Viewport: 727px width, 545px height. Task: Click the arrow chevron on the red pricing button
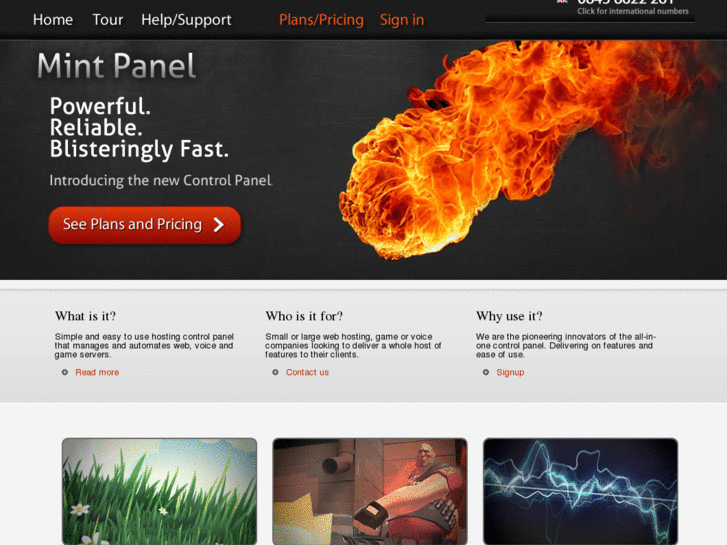[x=218, y=225]
